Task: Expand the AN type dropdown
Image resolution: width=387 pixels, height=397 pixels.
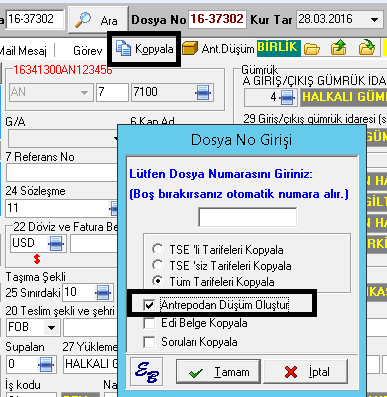Action: (85, 92)
